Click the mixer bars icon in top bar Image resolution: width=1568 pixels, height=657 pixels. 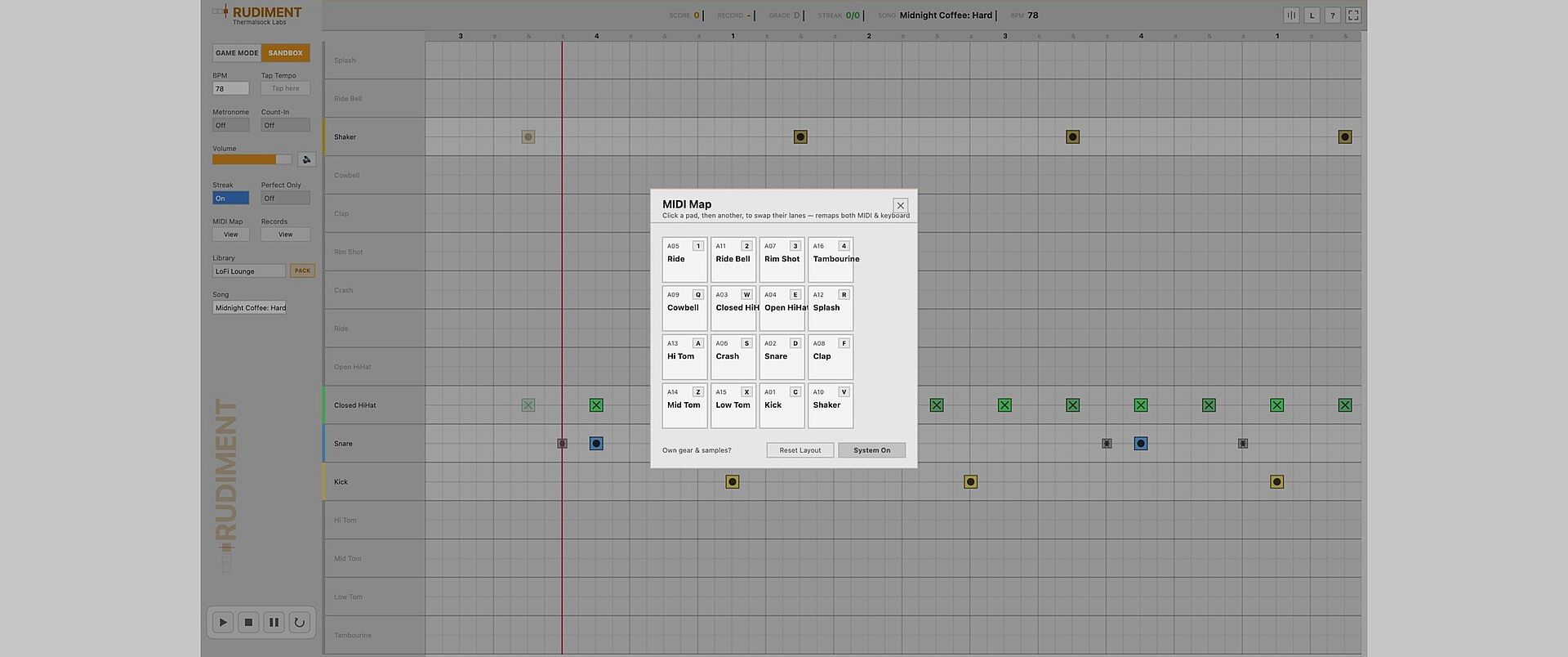pyautogui.click(x=1291, y=15)
